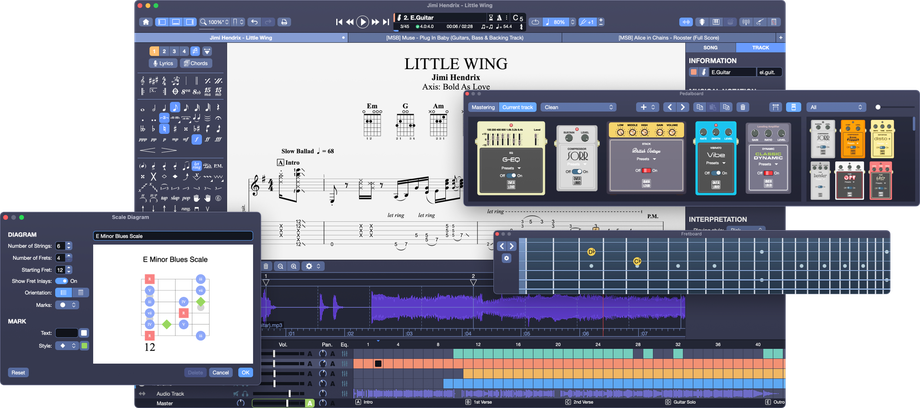The height and width of the screenshot is (408, 920).
Task: Select vertical orientation for the scale diagram
Action: click(x=81, y=292)
